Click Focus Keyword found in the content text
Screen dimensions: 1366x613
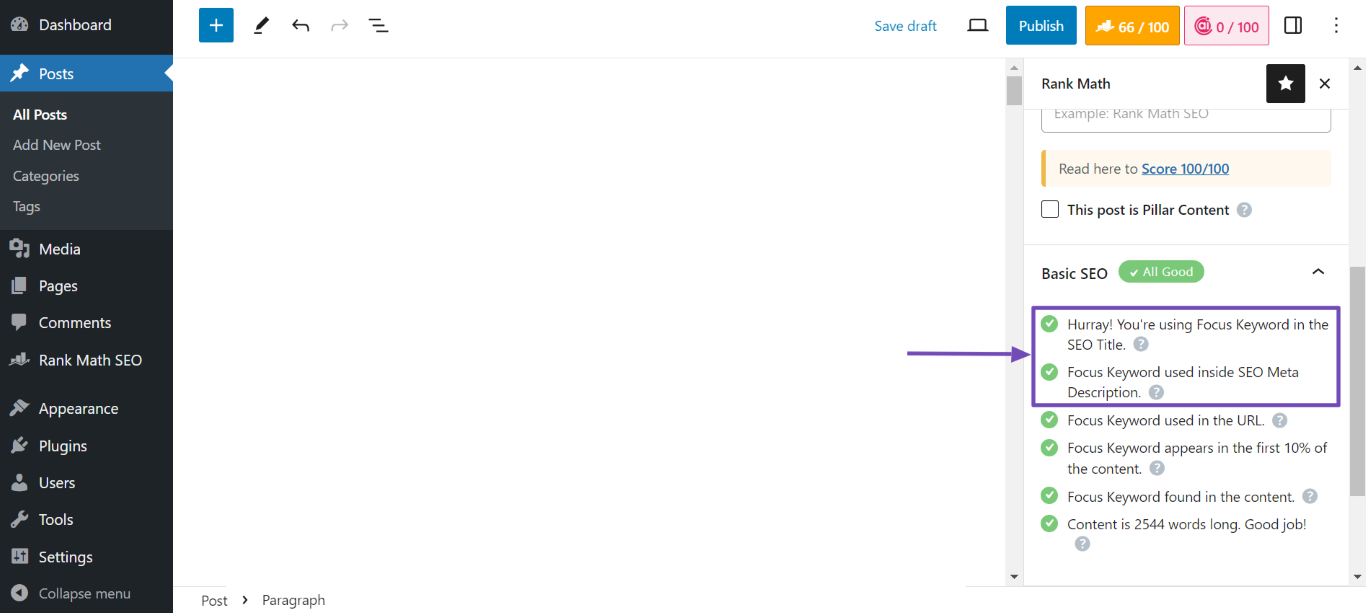pos(1181,497)
